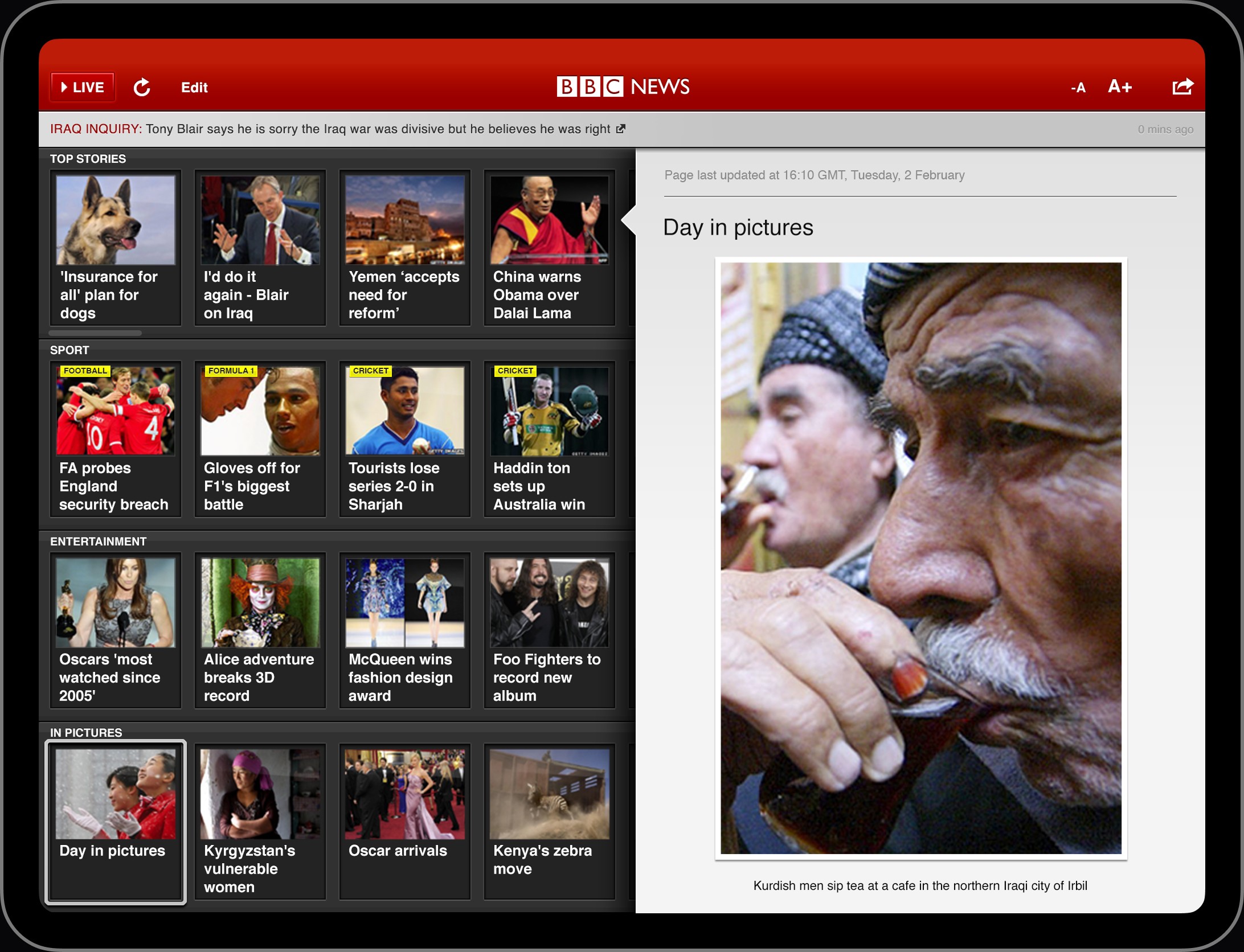
Task: Open the external link icon on ticker
Action: tap(621, 129)
